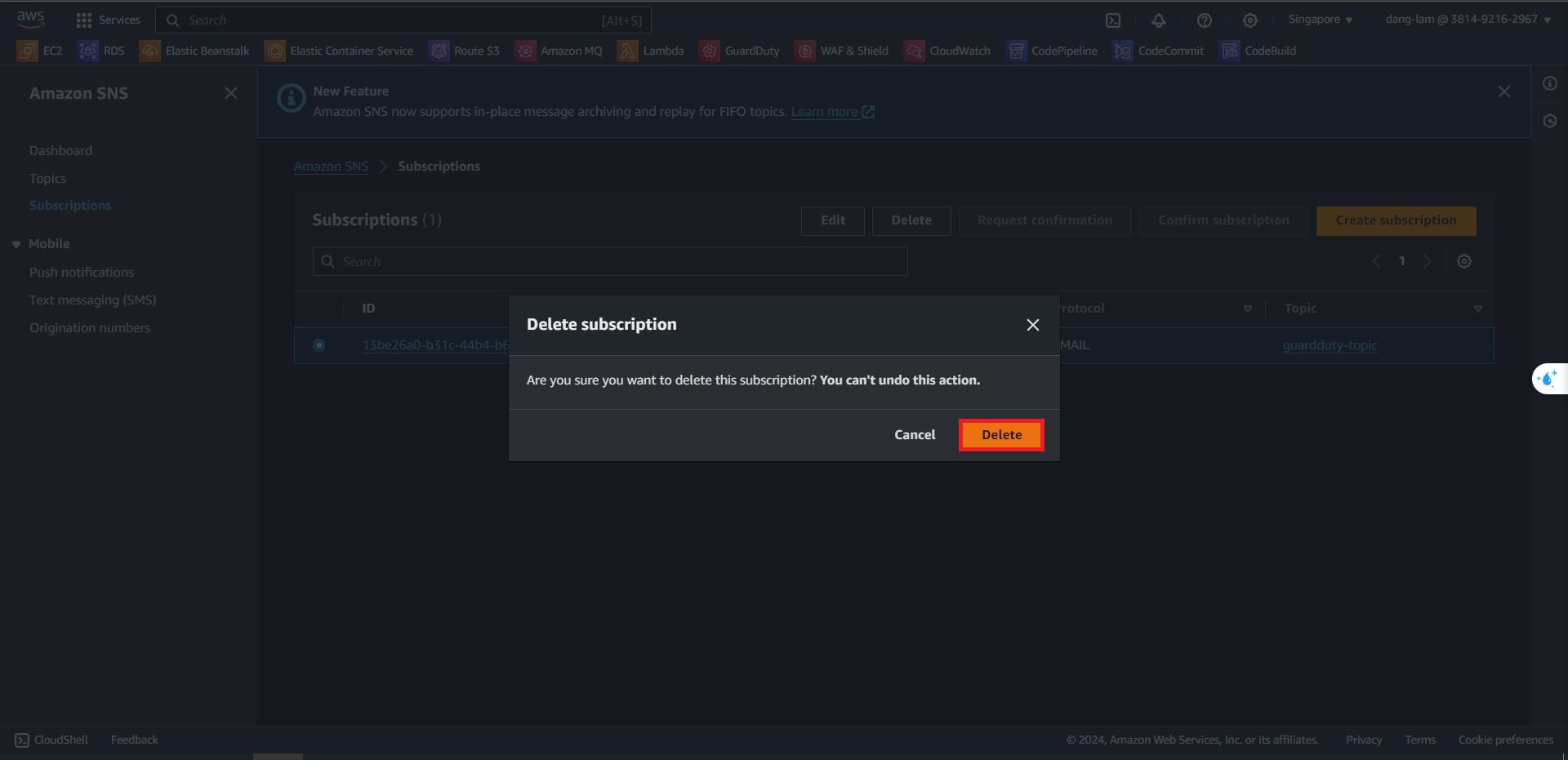
Task: Open table preferences gear icon
Action: (1464, 261)
